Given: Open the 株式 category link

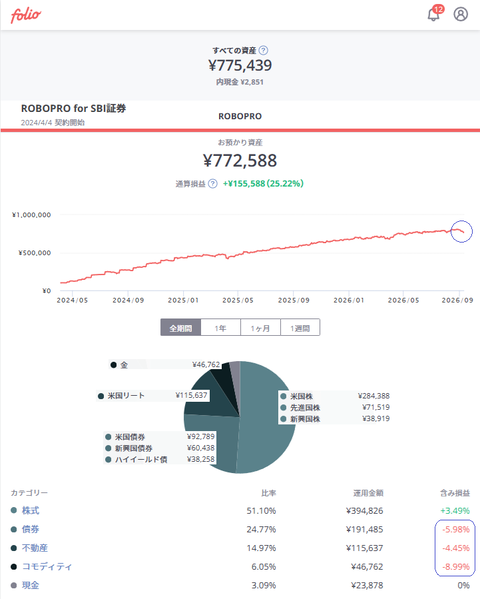Looking at the screenshot, I should (x=31, y=510).
